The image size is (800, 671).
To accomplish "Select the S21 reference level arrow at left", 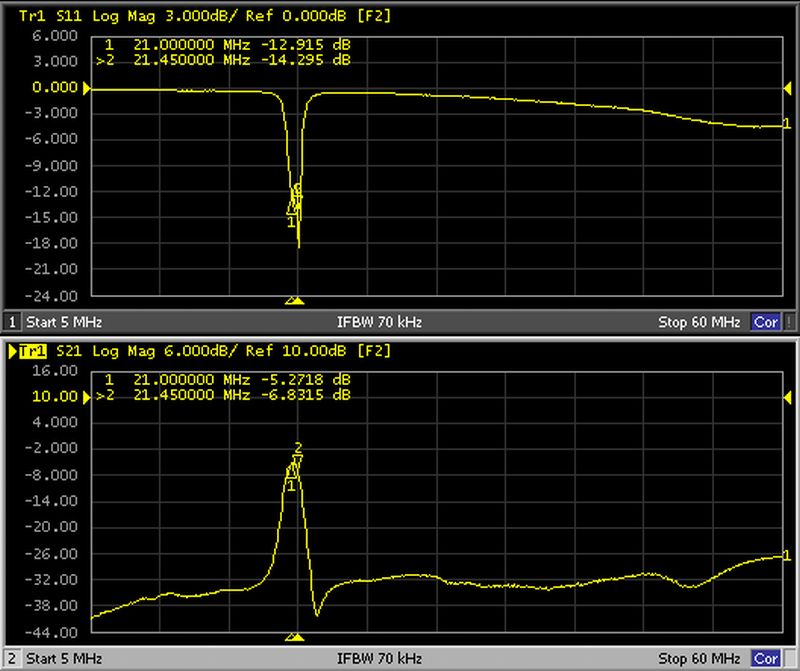I will pyautogui.click(x=86, y=397).
